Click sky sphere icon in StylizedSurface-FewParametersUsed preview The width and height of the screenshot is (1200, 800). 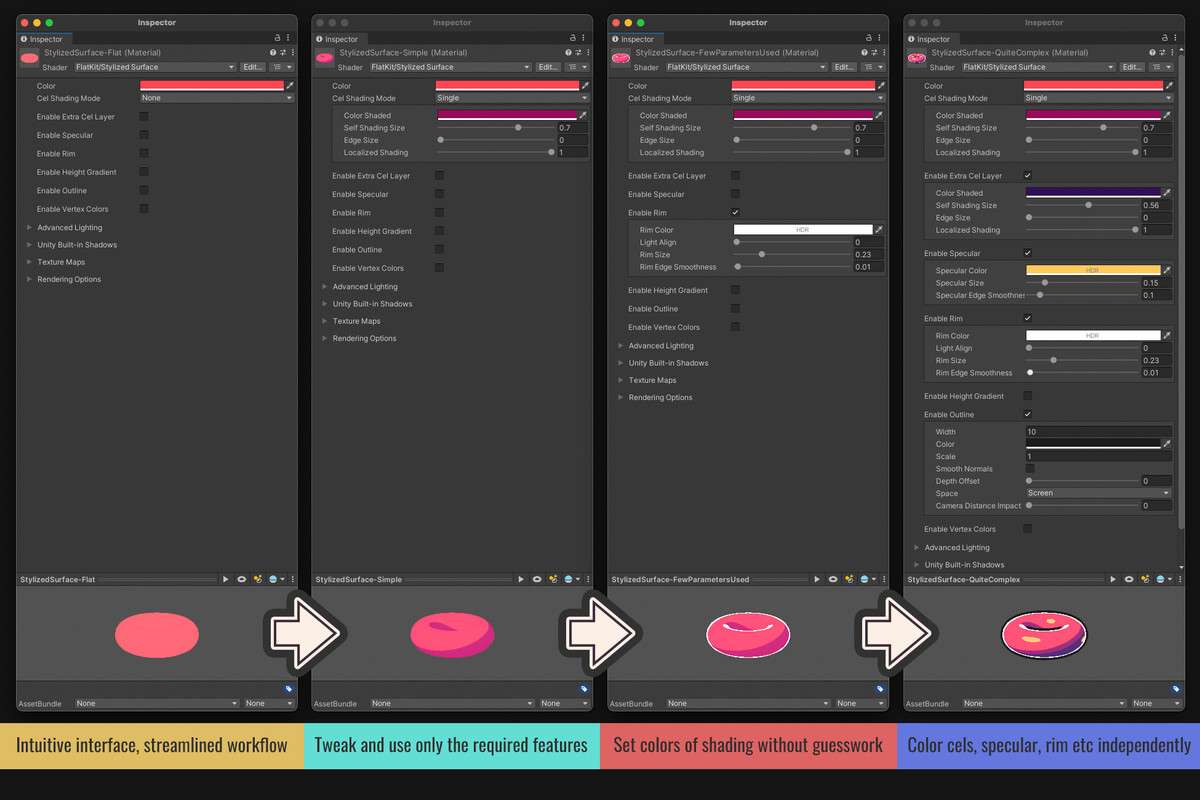tap(865, 579)
